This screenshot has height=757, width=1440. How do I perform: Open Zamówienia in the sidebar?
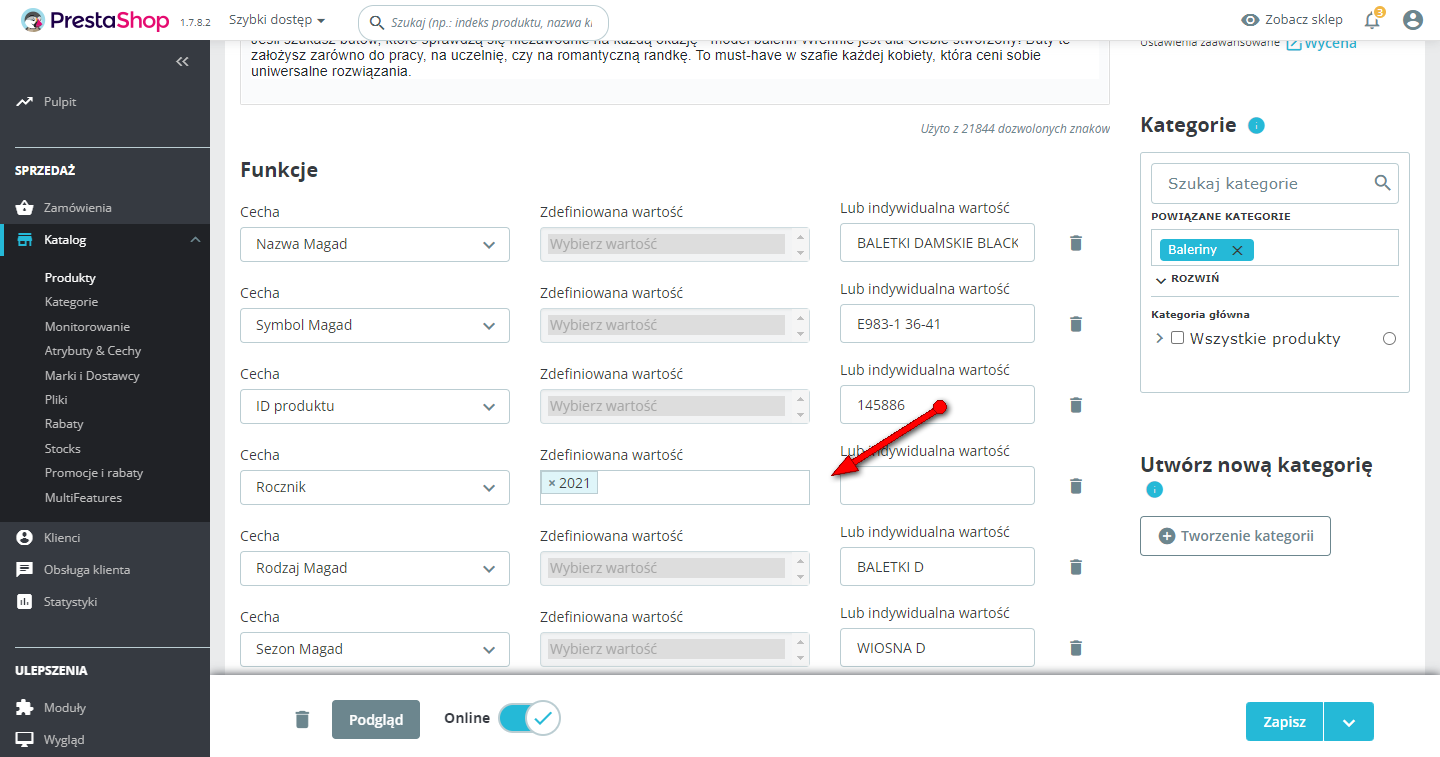pos(77,208)
